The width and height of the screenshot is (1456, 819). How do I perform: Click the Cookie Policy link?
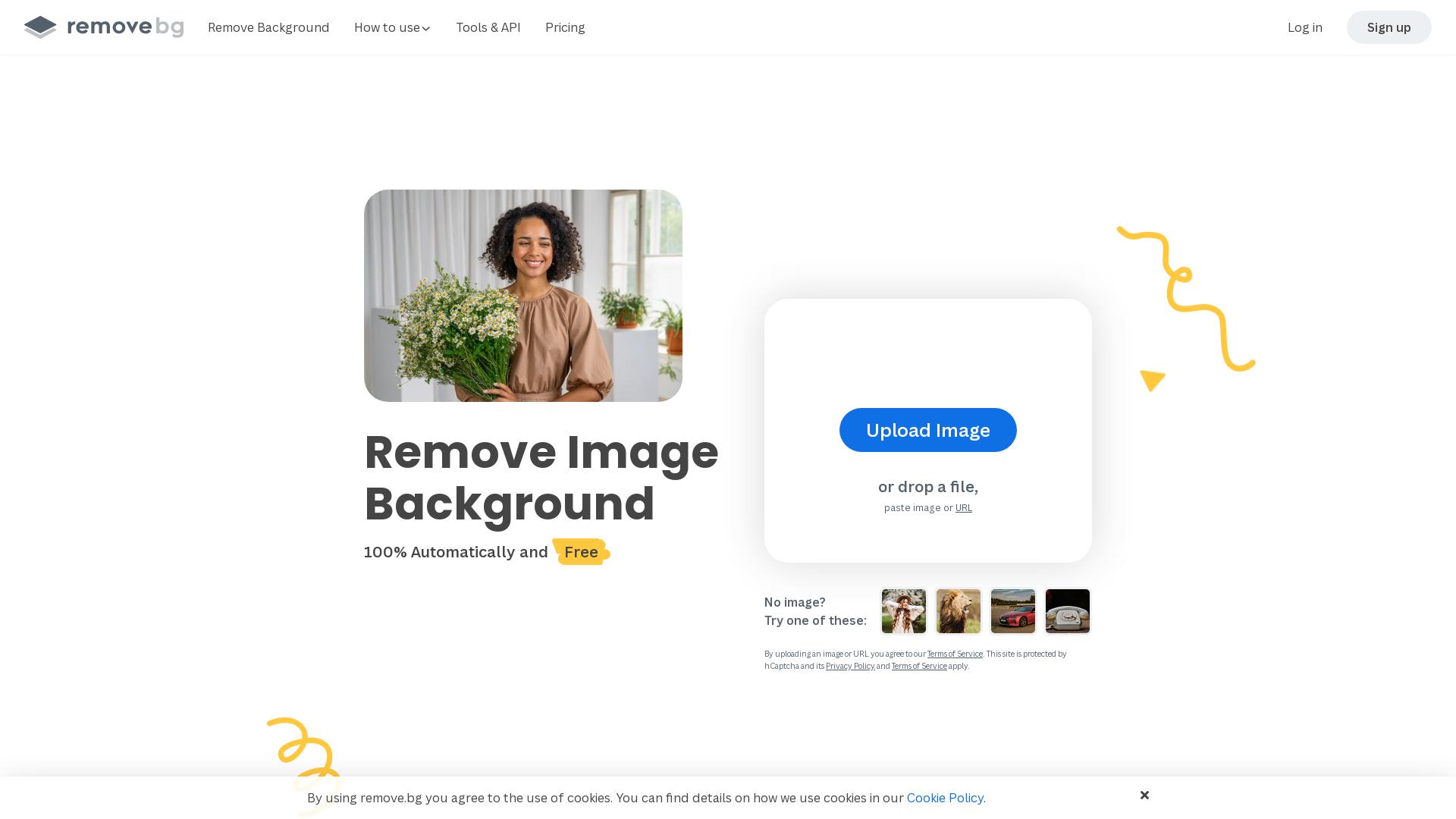click(x=944, y=797)
